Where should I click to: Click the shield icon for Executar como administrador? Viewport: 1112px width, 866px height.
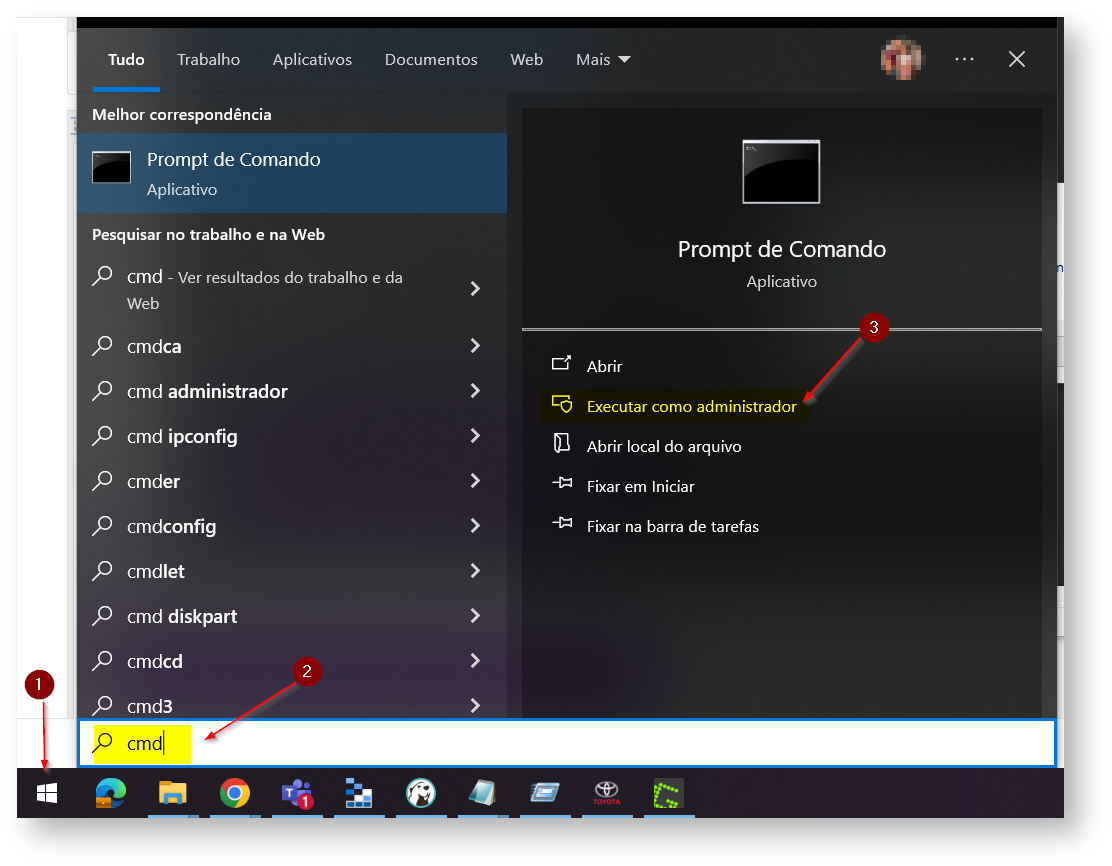[x=562, y=404]
